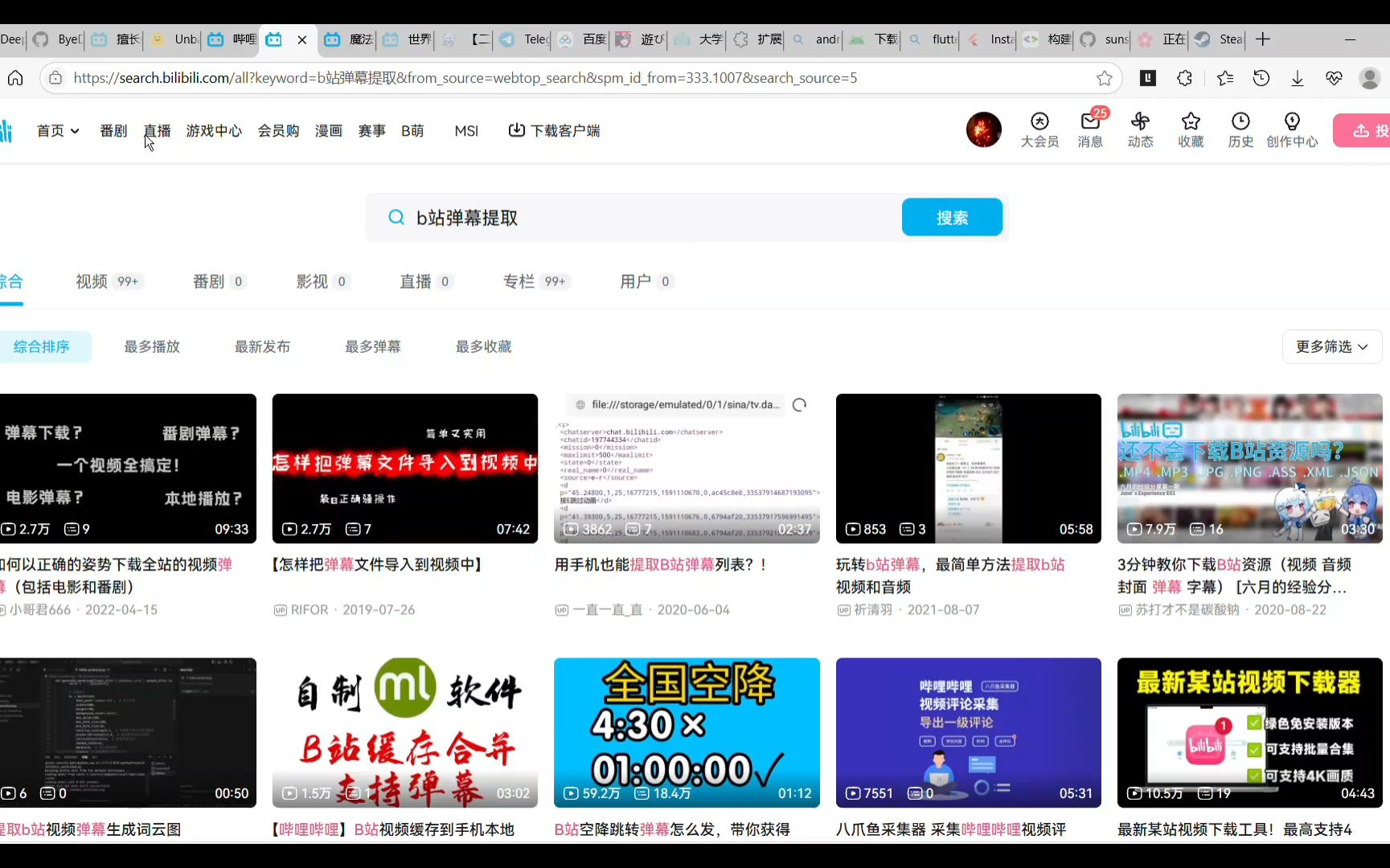Open the MSI navigation item
The image size is (1390, 868).
466,130
